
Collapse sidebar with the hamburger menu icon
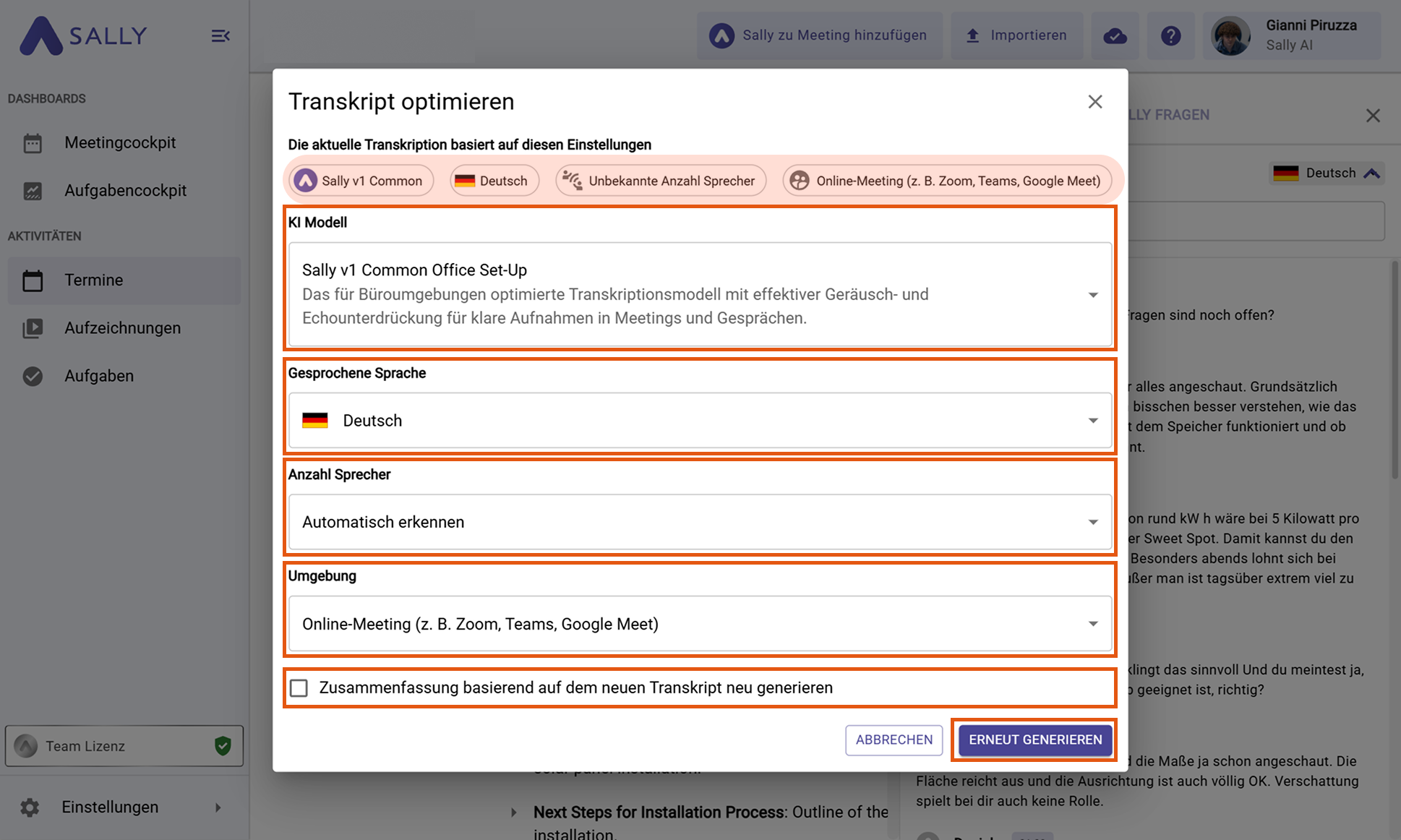(x=220, y=35)
